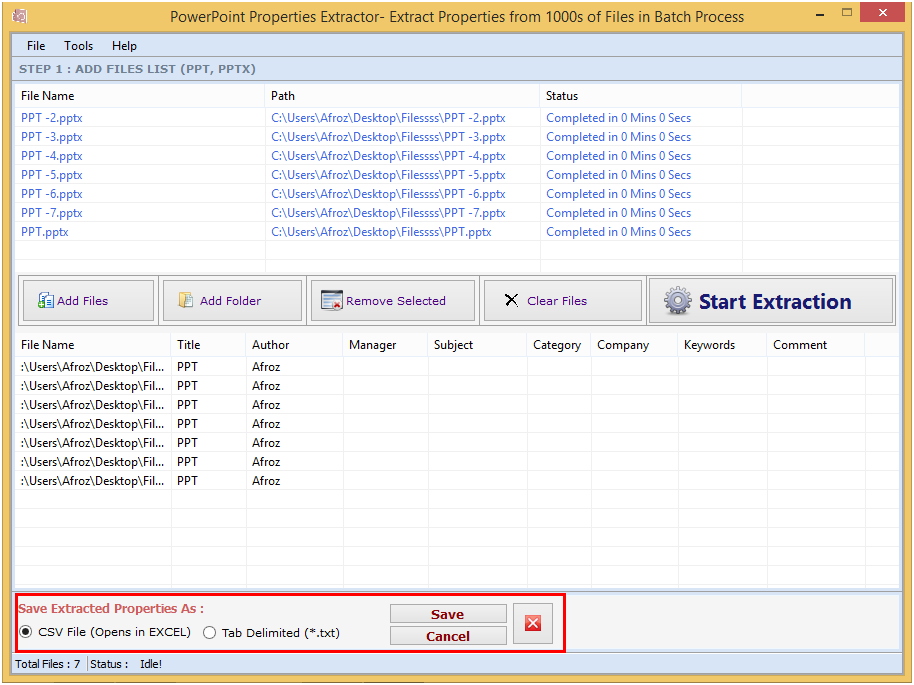Click the Company column header
Image resolution: width=914 pixels, height=685 pixels.
tap(634, 345)
